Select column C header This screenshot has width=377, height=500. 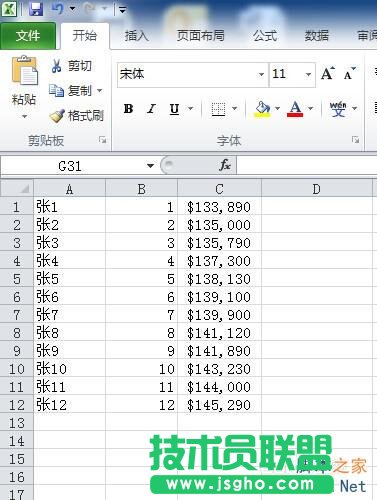pos(219,189)
